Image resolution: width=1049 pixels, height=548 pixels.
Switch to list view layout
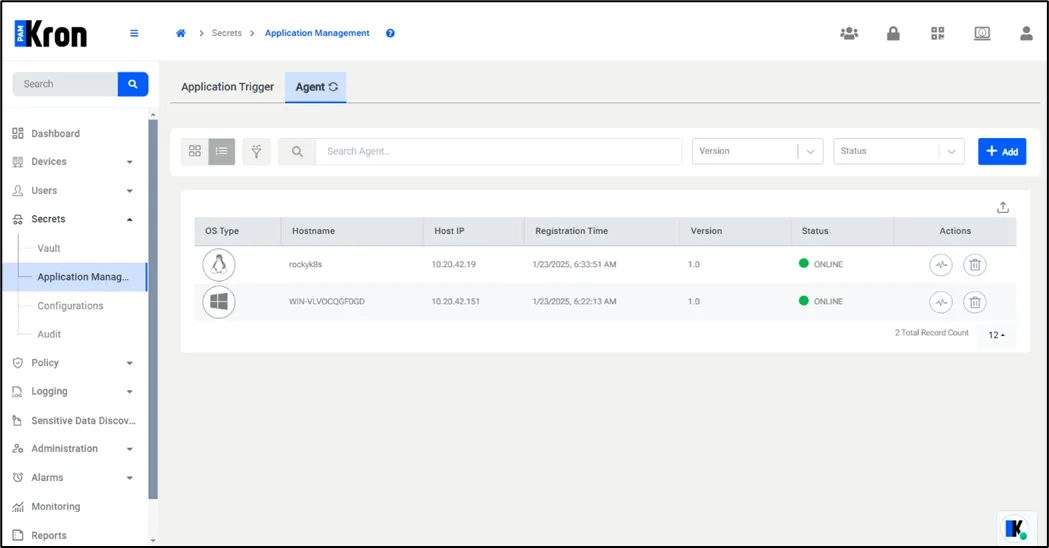pos(222,151)
